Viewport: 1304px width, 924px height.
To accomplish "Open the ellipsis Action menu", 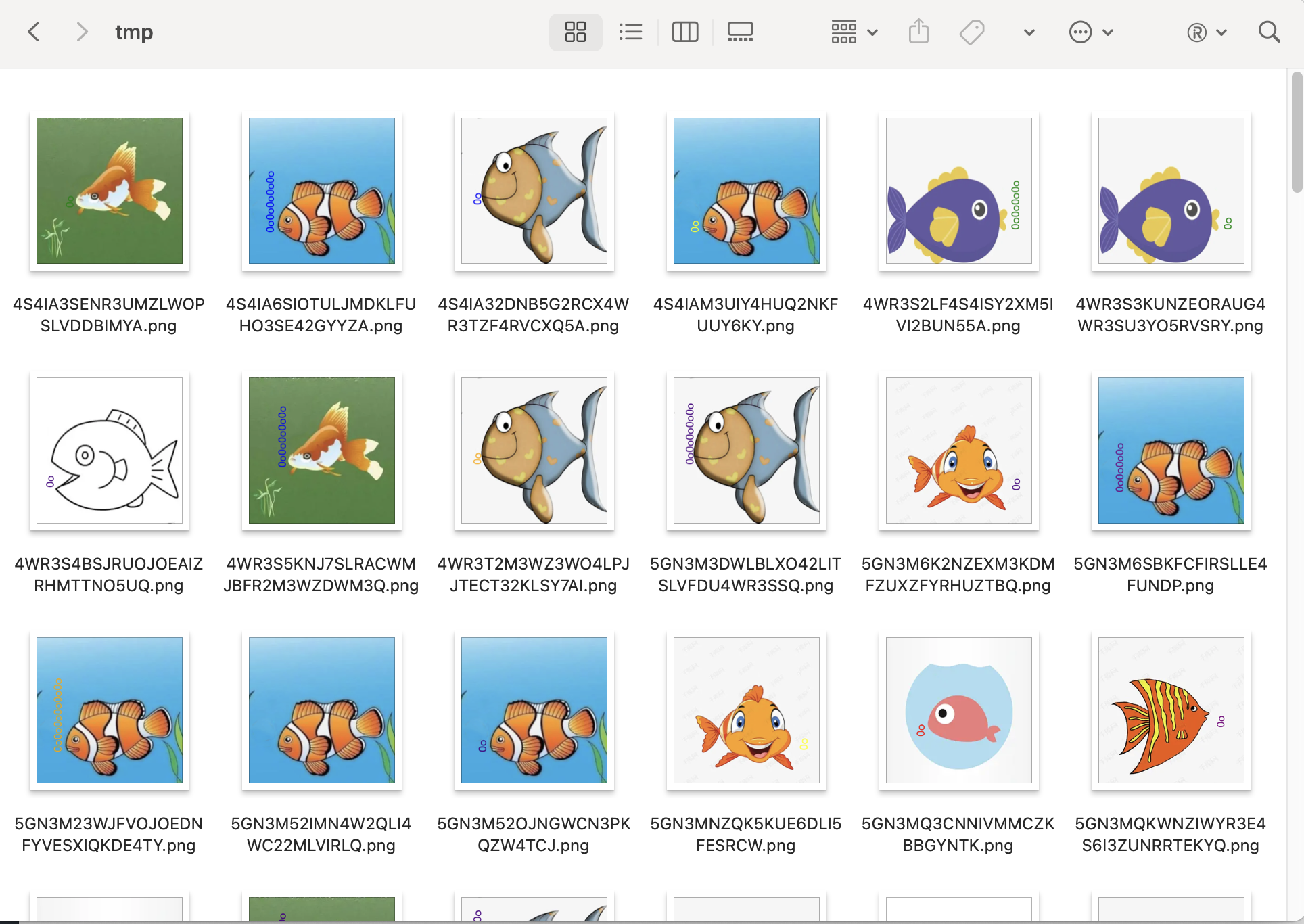I will 1090,32.
